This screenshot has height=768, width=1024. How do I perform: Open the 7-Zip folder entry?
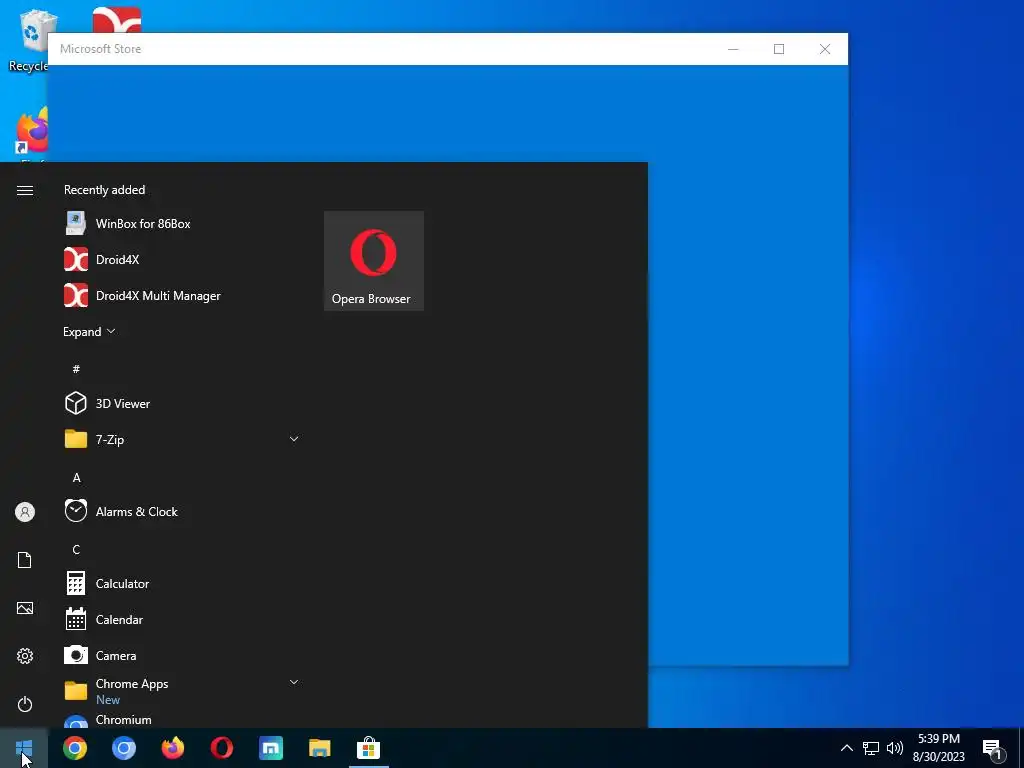(182, 440)
